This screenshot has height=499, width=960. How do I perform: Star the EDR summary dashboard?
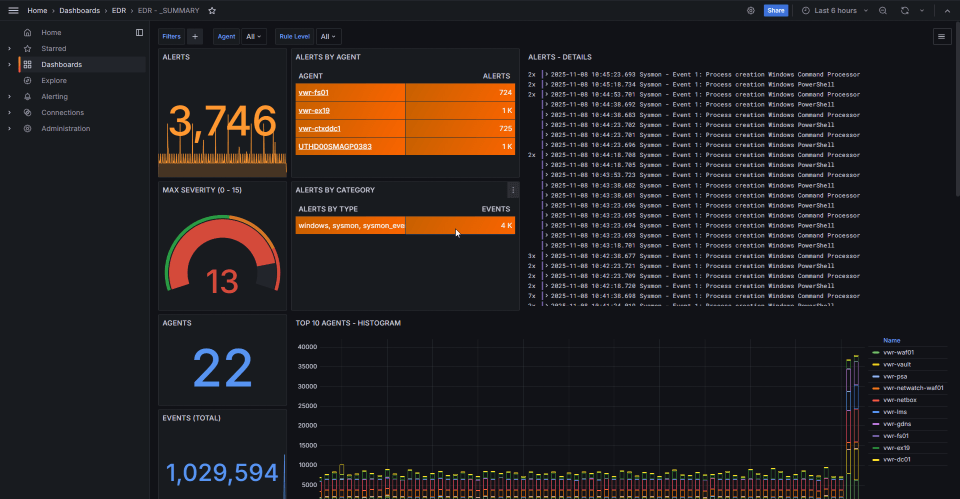211,10
